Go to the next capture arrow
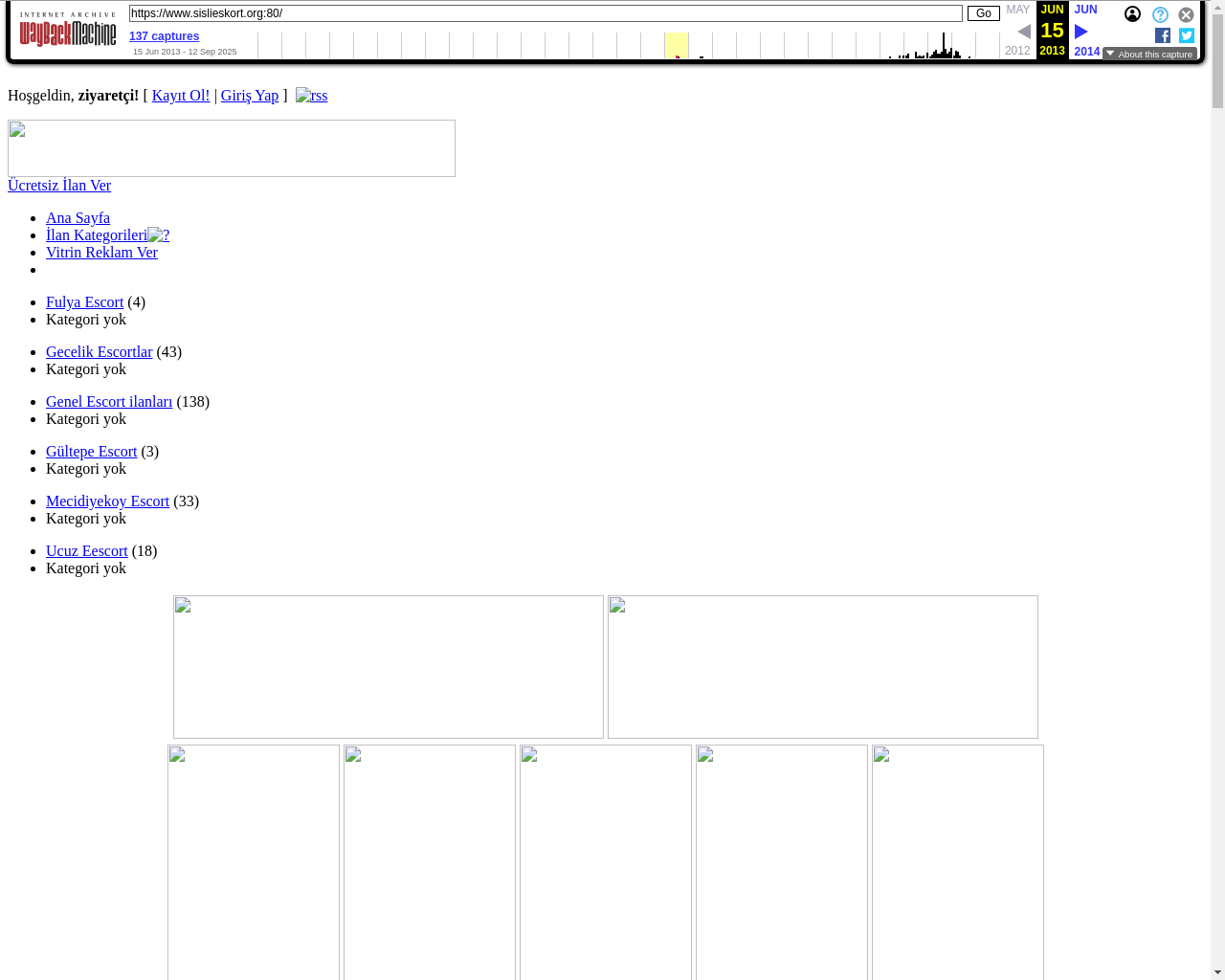This screenshot has width=1225, height=980. click(x=1081, y=32)
